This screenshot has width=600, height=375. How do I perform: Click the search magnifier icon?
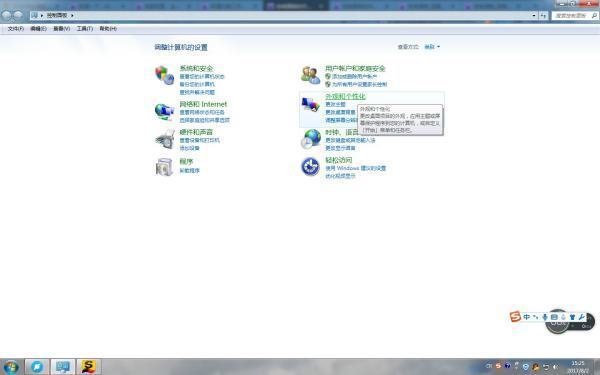click(x=594, y=15)
